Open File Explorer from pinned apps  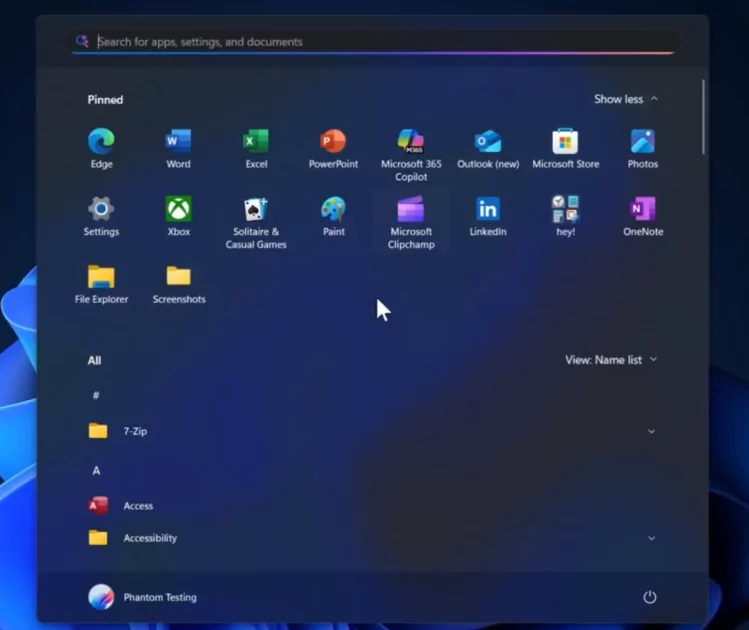[x=101, y=284]
